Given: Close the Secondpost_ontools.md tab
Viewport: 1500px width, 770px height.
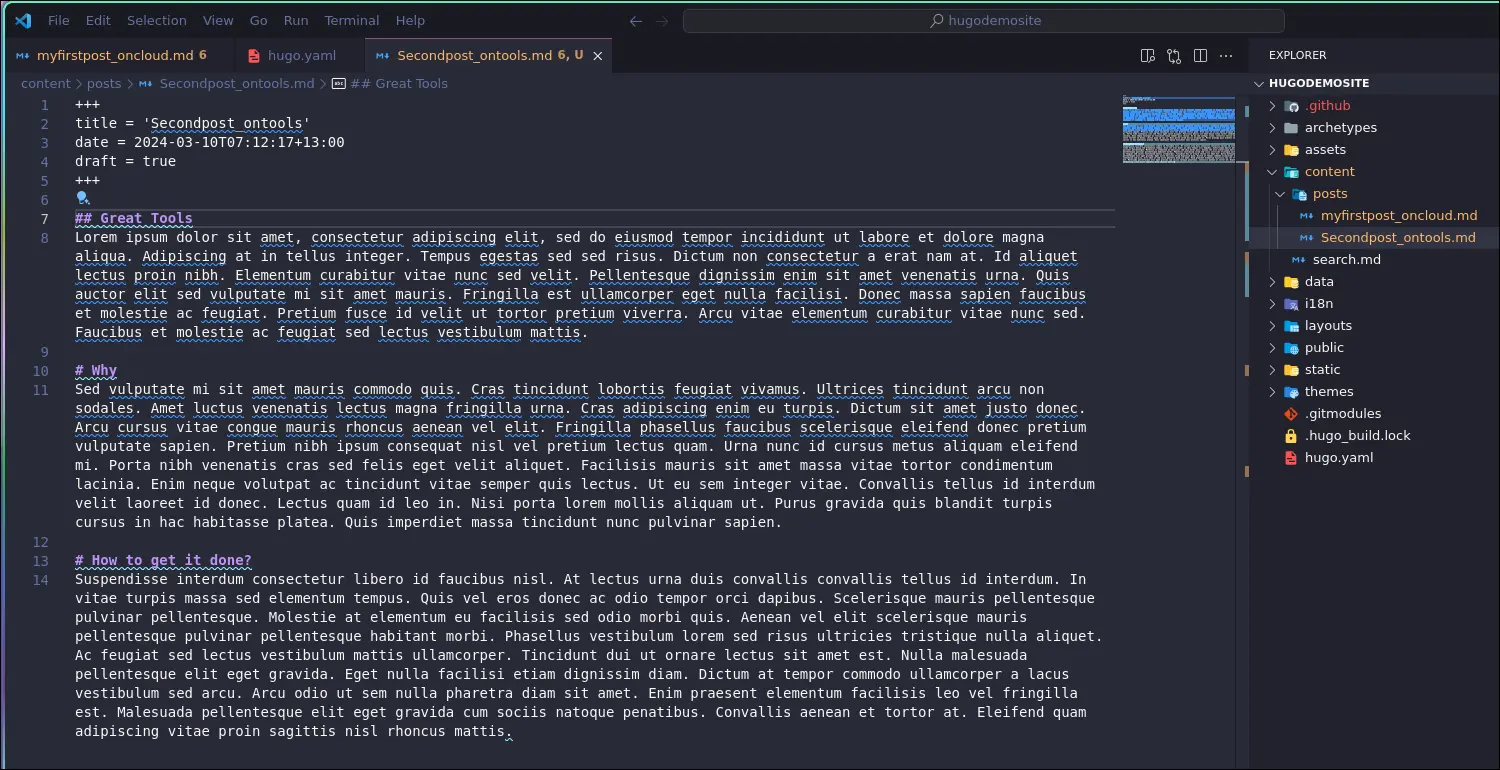Looking at the screenshot, I should coord(598,56).
